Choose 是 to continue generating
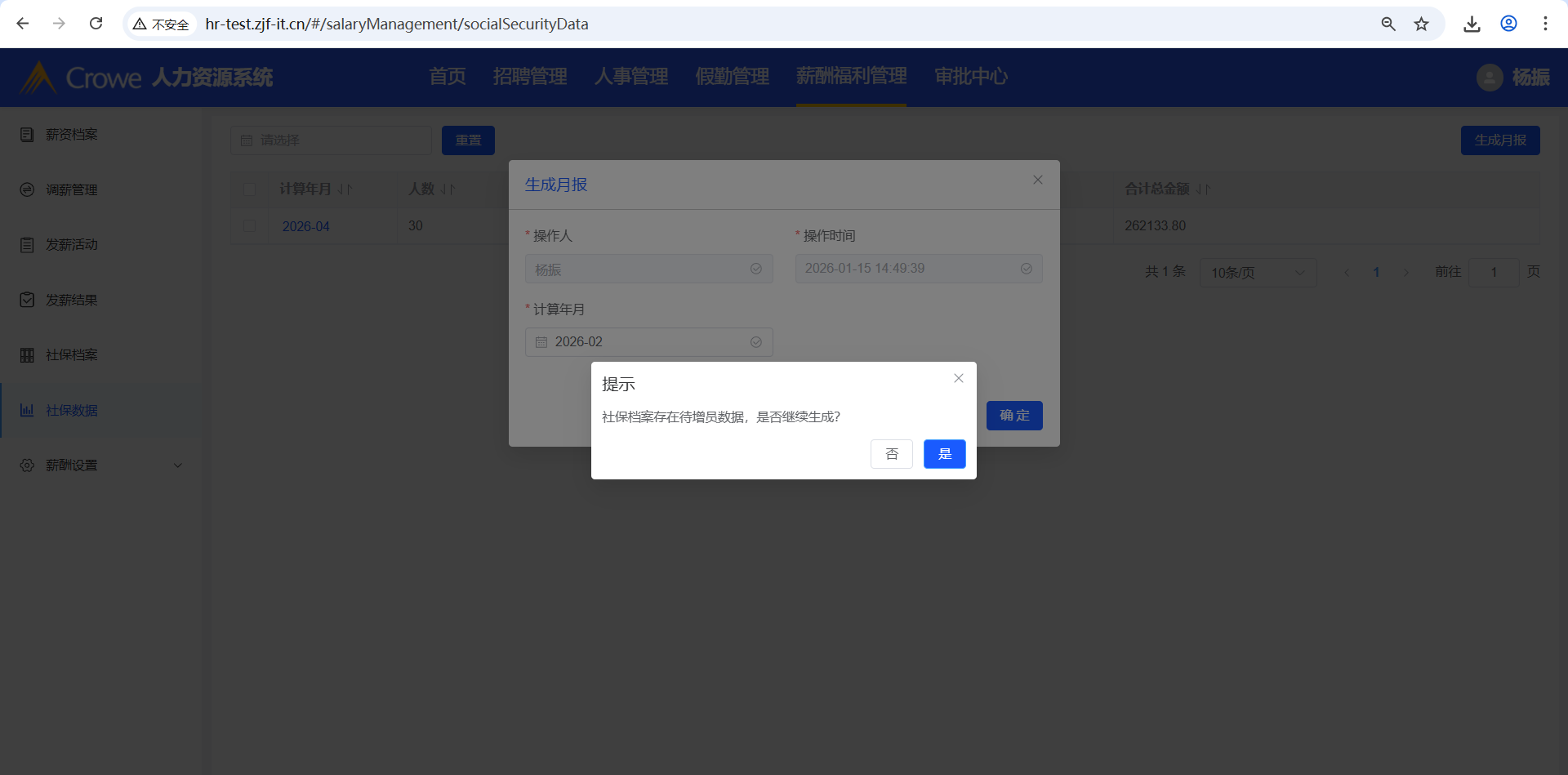Viewport: 1568px width, 775px height. coord(945,454)
